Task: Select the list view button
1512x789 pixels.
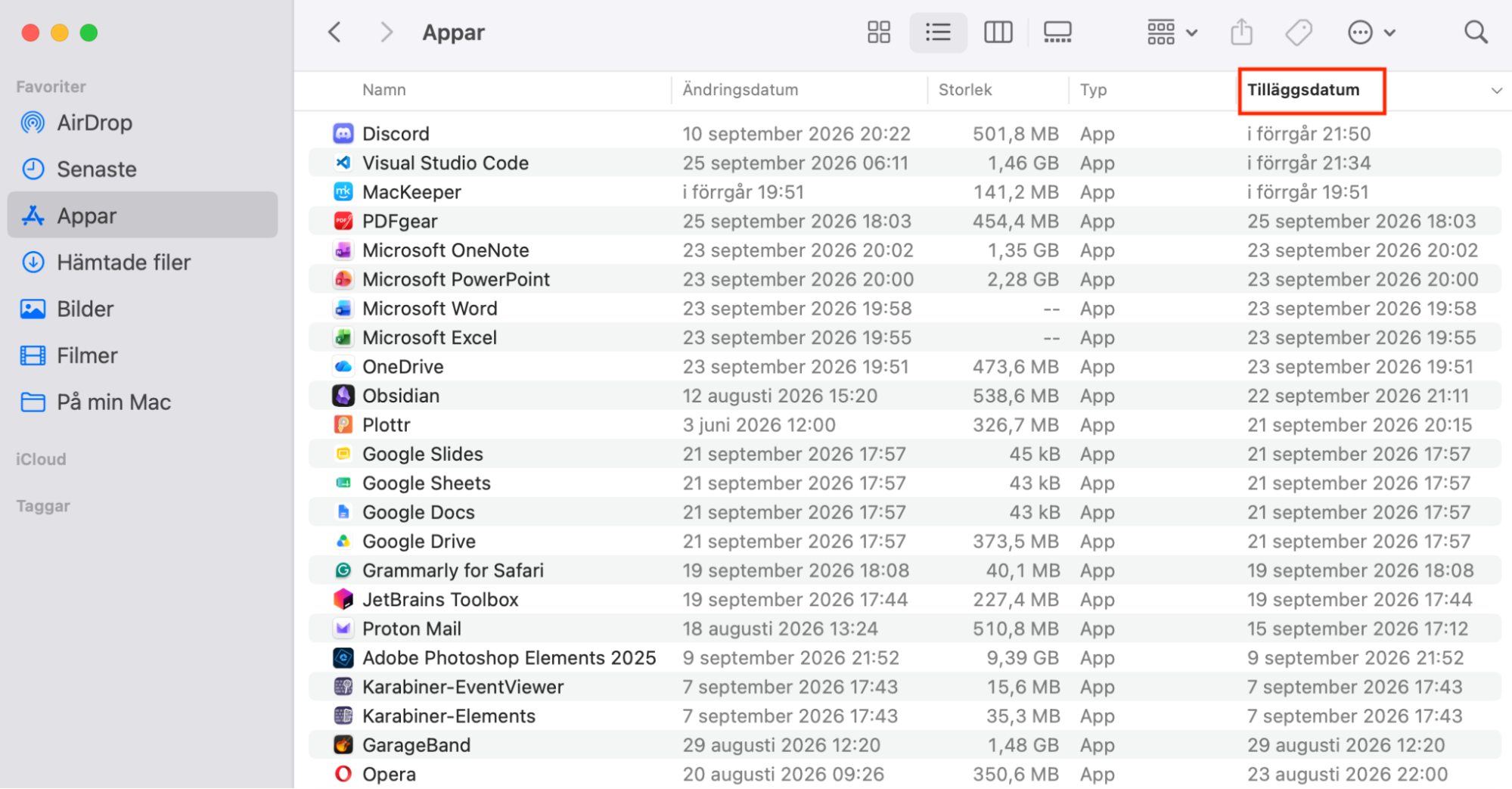Action: [x=938, y=33]
